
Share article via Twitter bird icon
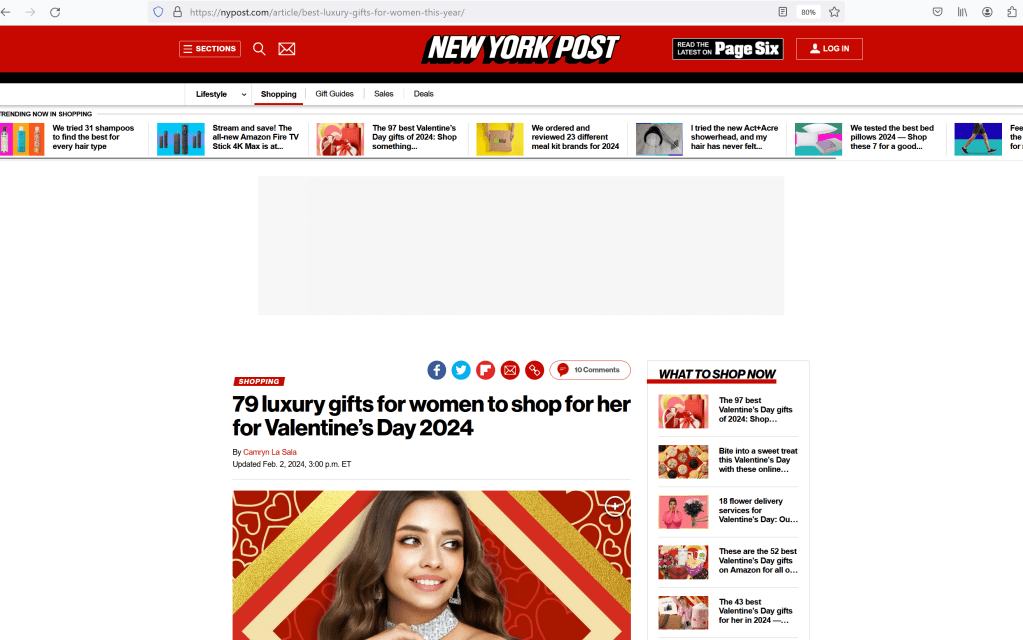click(x=461, y=370)
